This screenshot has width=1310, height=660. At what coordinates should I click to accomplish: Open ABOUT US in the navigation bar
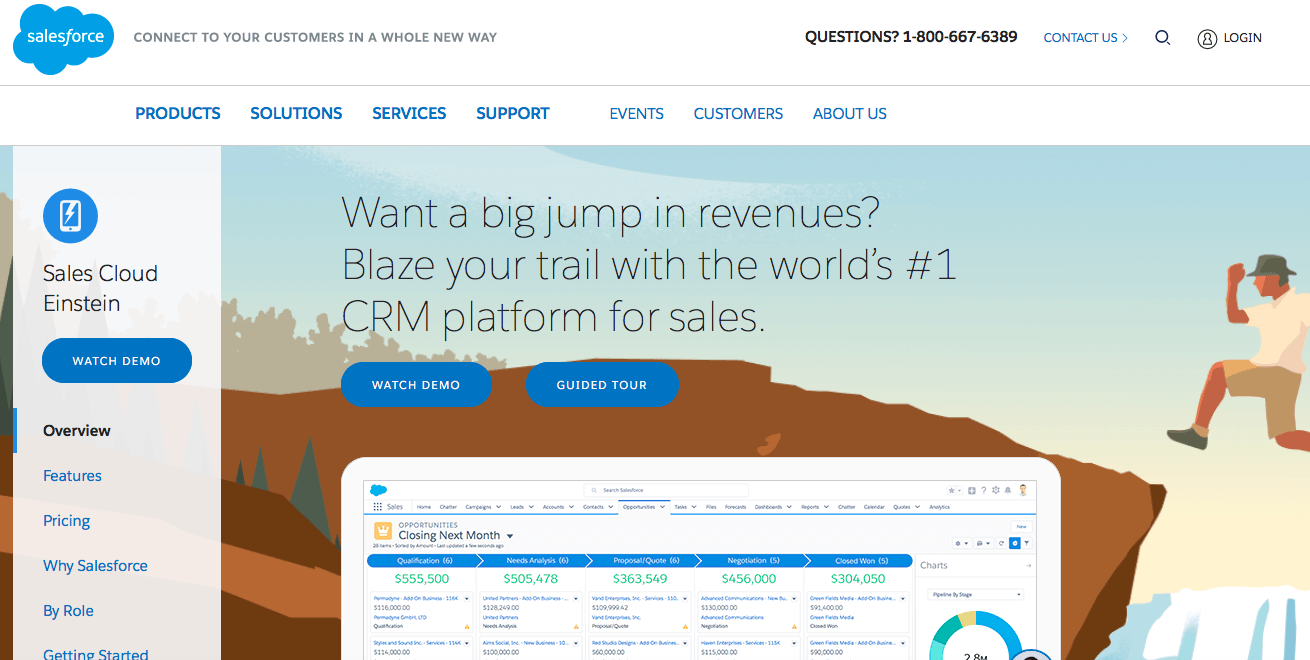(850, 114)
